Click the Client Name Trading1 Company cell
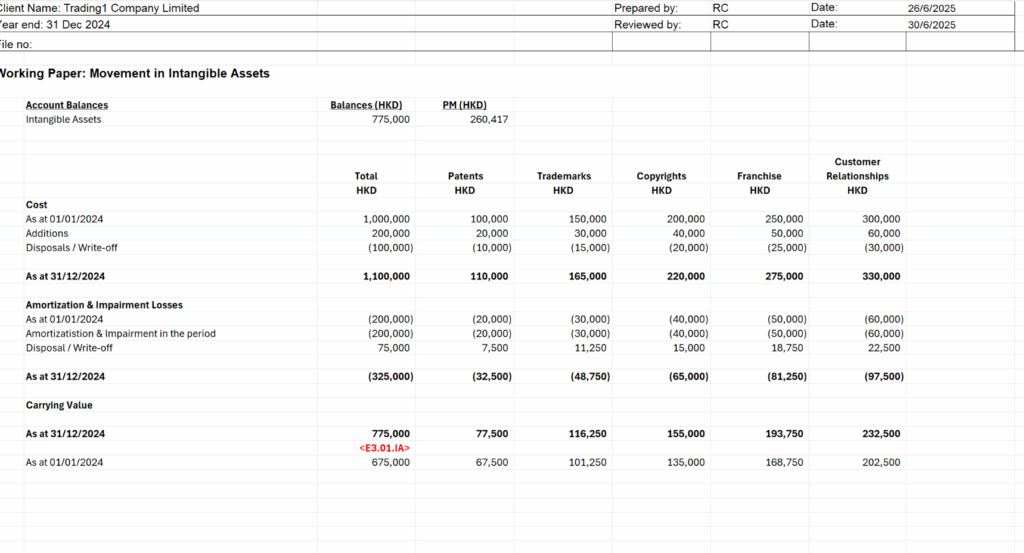Screen dimensions: 1024x553 (100, 8)
